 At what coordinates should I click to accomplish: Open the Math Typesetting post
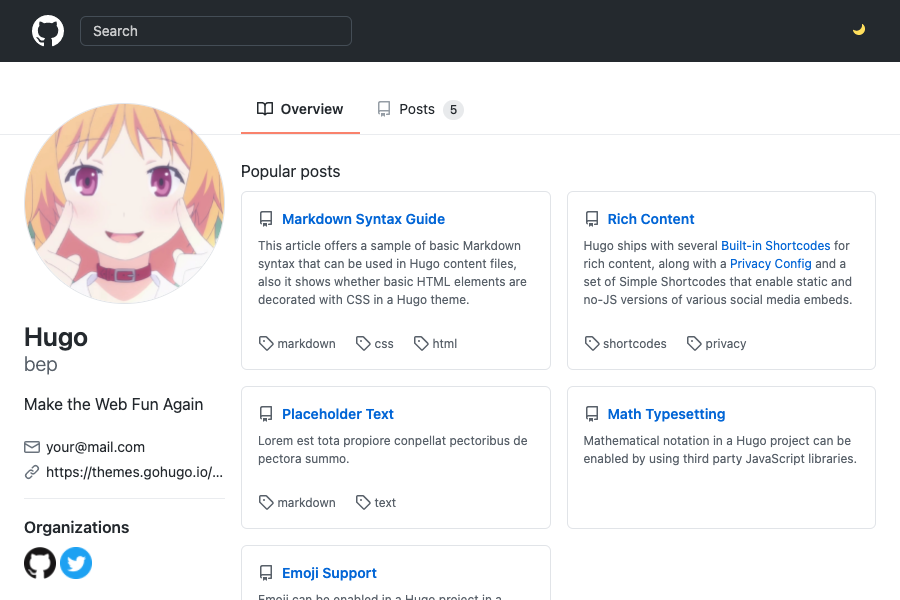pos(666,414)
